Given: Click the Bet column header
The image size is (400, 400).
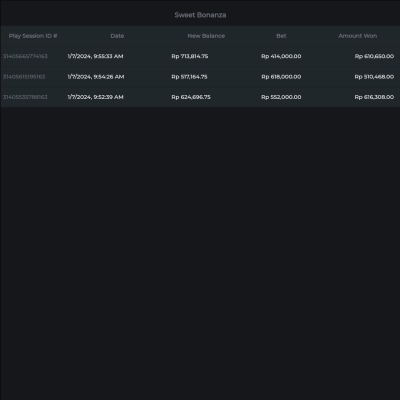Looking at the screenshot, I should click(x=281, y=36).
